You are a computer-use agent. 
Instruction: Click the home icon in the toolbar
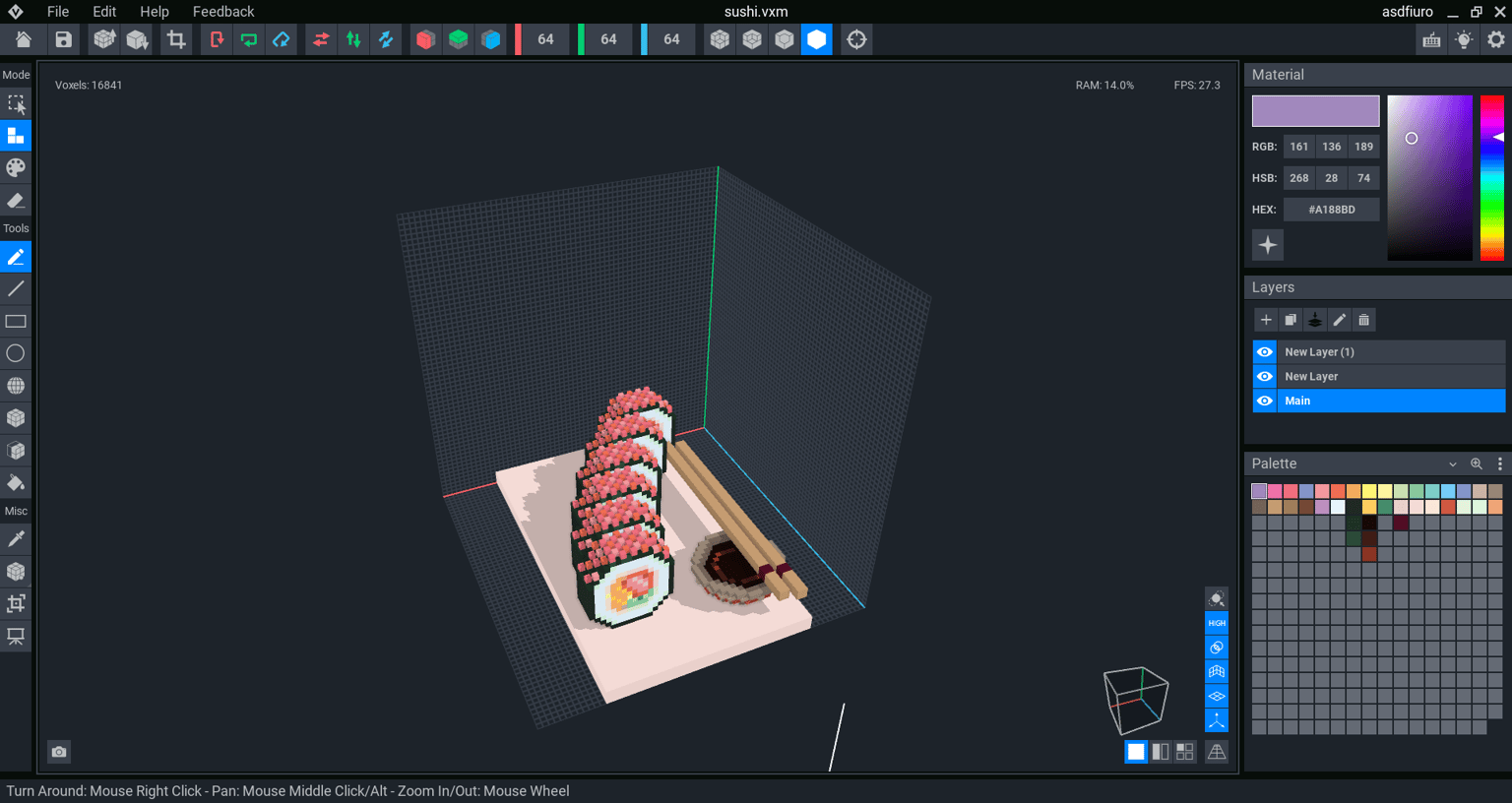coord(24,39)
